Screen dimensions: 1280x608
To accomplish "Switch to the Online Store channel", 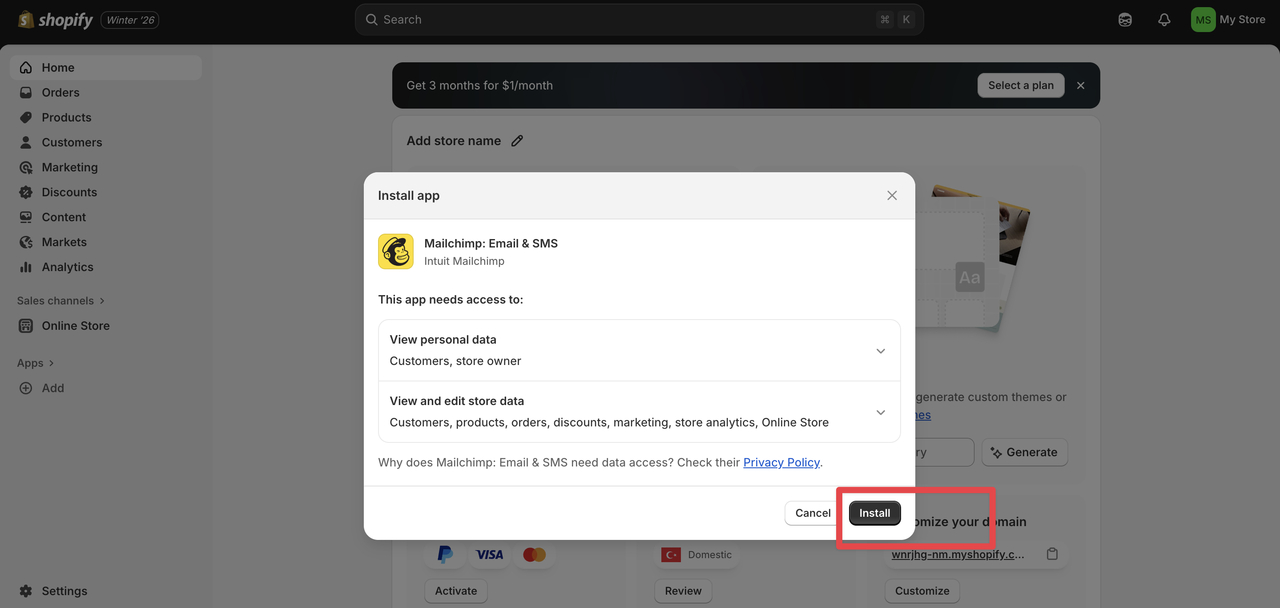I will [74, 325].
